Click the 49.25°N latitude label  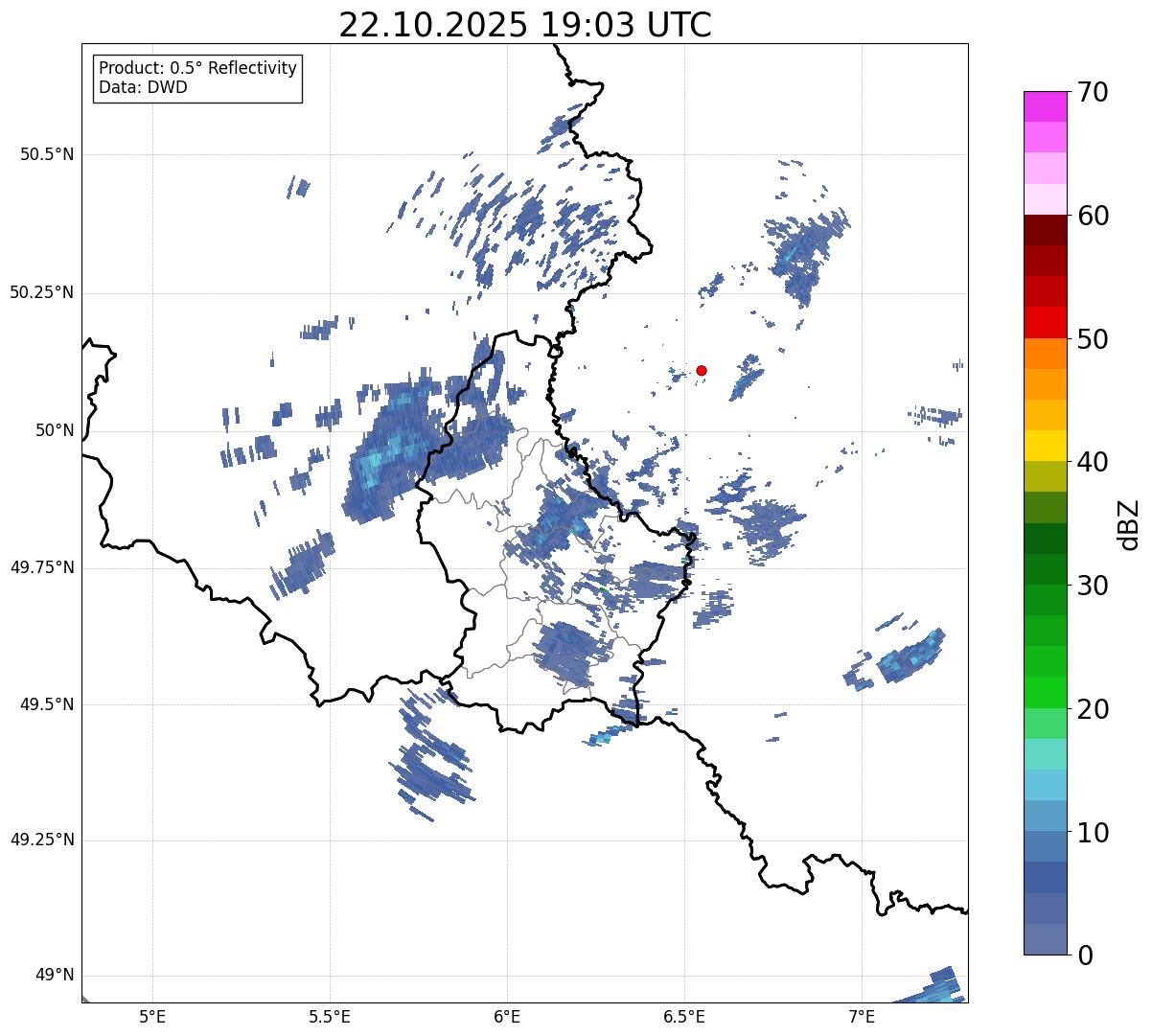point(41,840)
